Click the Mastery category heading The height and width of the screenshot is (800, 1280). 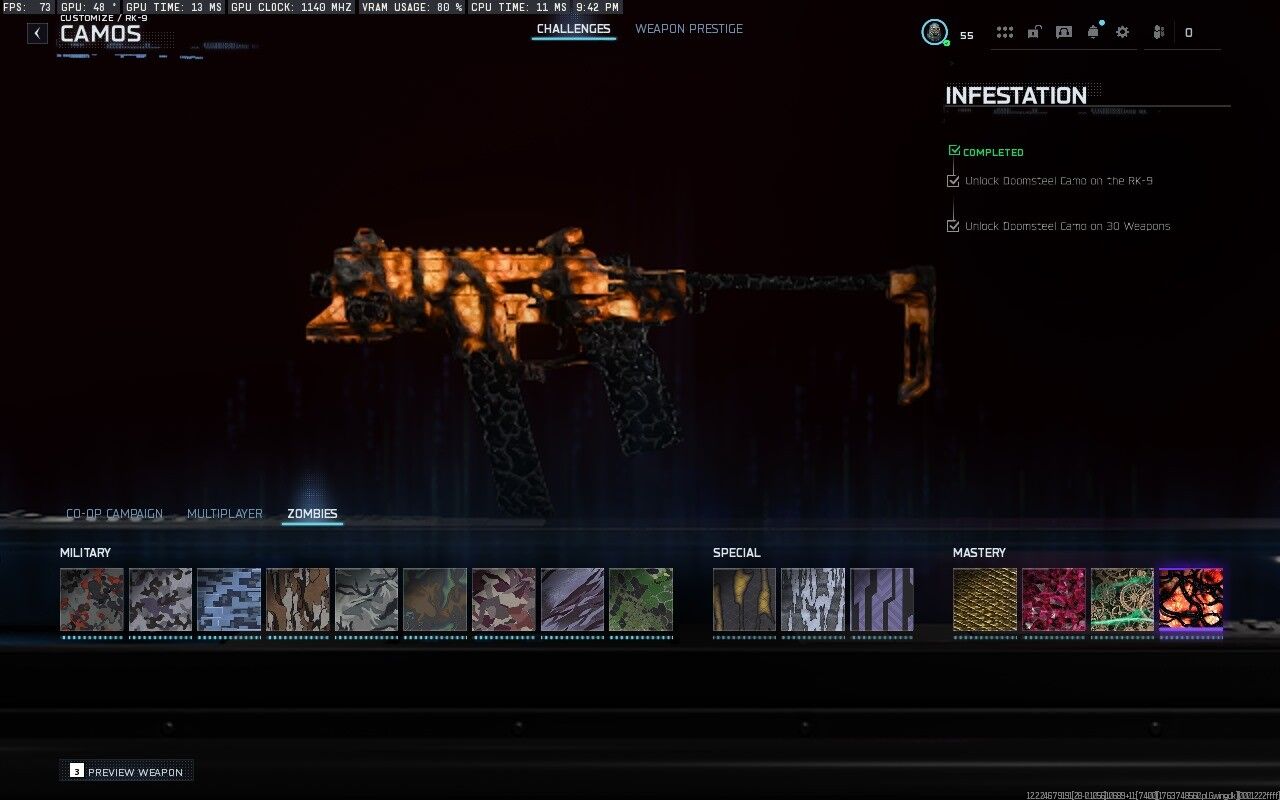pos(979,553)
